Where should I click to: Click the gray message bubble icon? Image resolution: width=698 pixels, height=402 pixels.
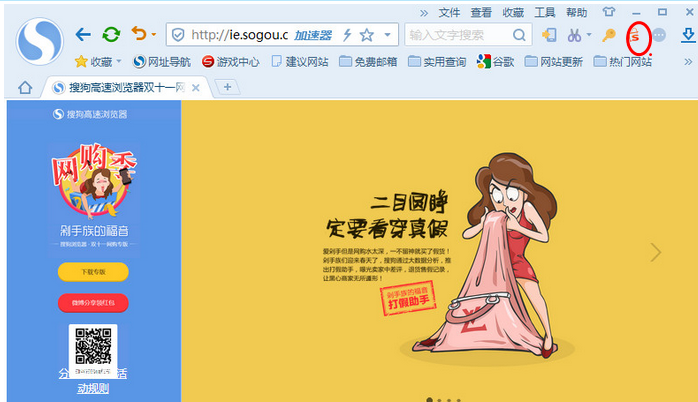coord(659,35)
